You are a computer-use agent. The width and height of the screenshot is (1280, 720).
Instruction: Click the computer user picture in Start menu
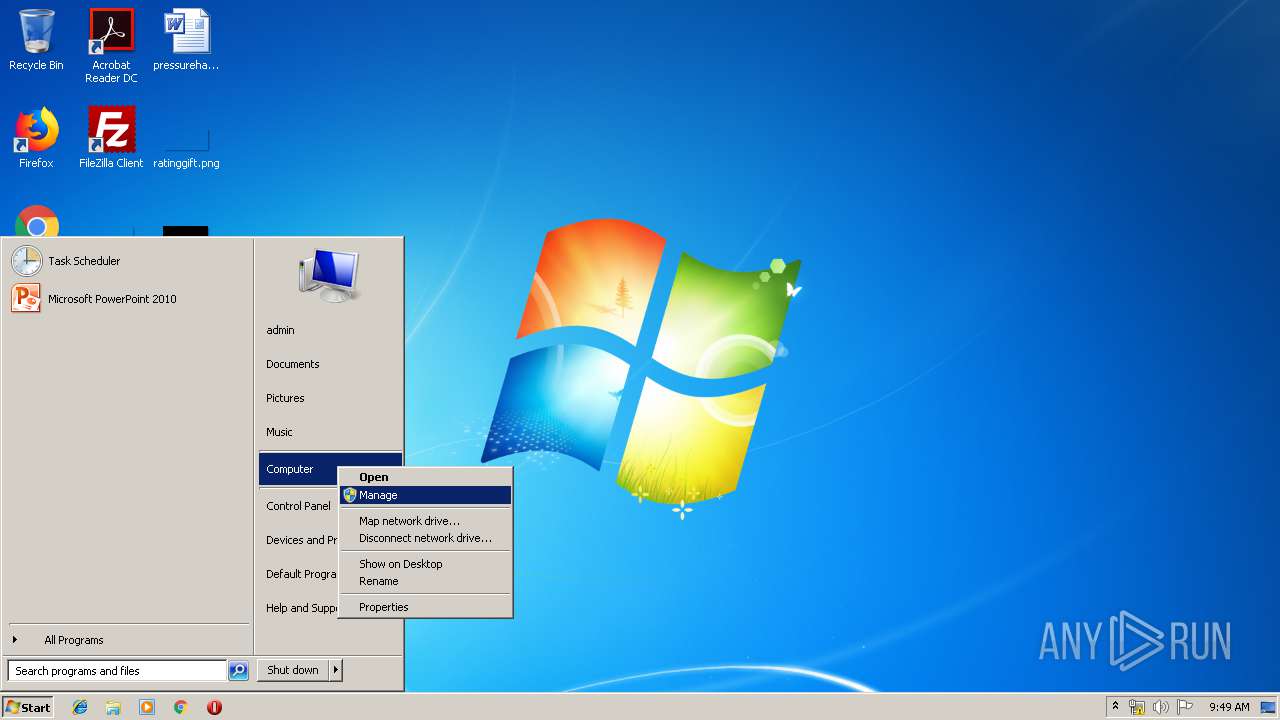(x=328, y=274)
